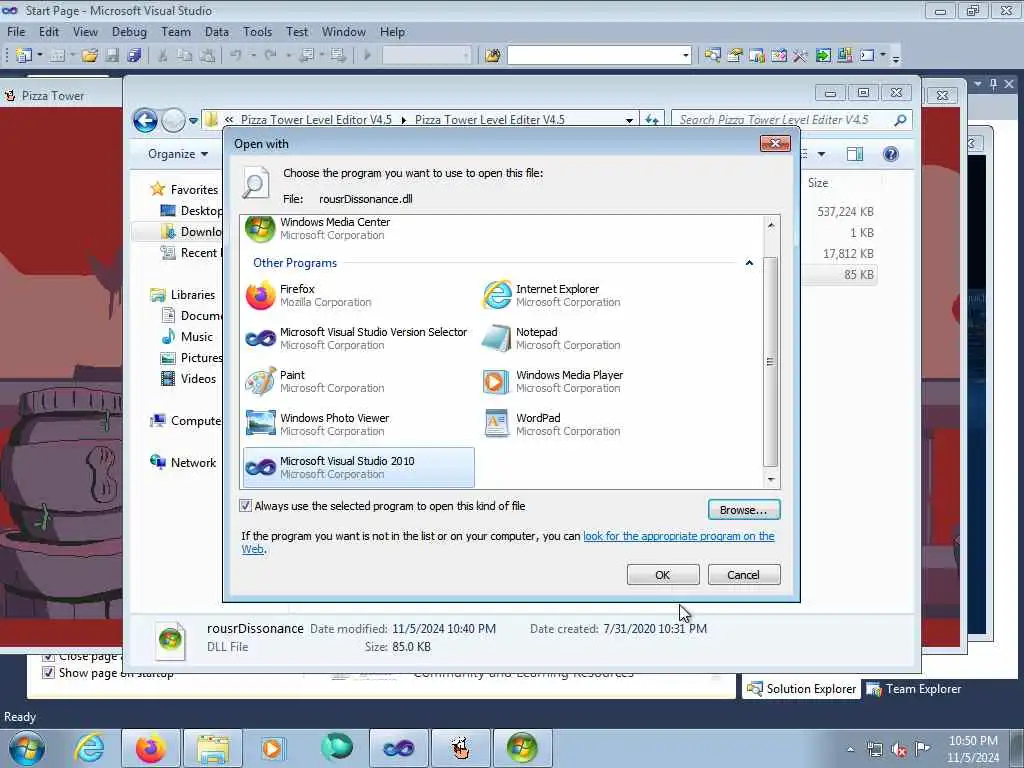1024x768 pixels.
Task: Click the program list scroll-up arrow
Action: (771, 225)
